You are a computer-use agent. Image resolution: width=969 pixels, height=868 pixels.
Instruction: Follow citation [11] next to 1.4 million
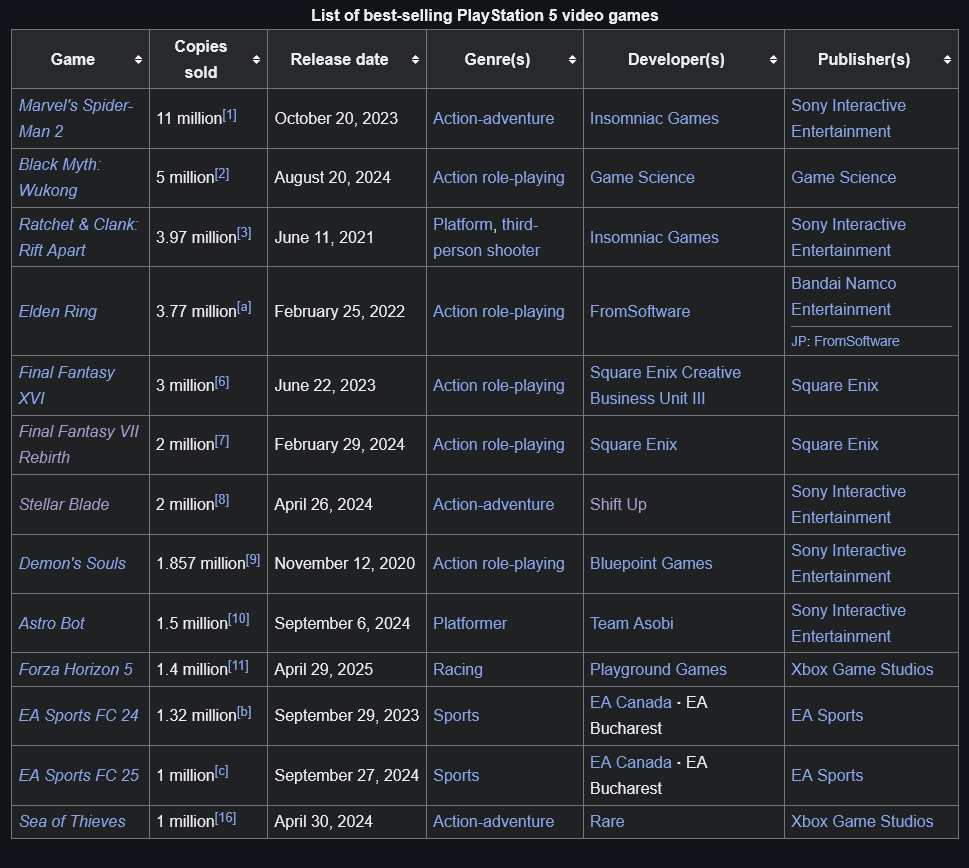[x=238, y=666]
